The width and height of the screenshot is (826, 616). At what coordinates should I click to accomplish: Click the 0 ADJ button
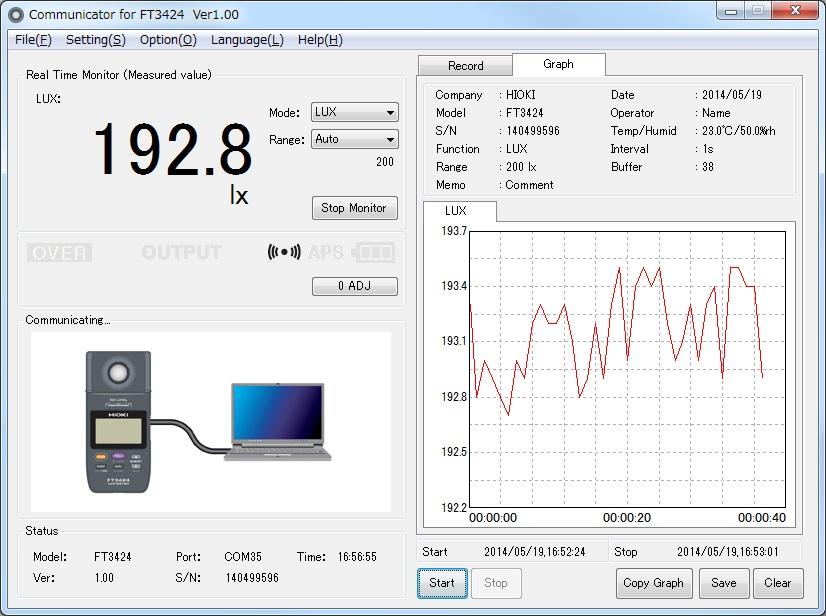point(355,286)
